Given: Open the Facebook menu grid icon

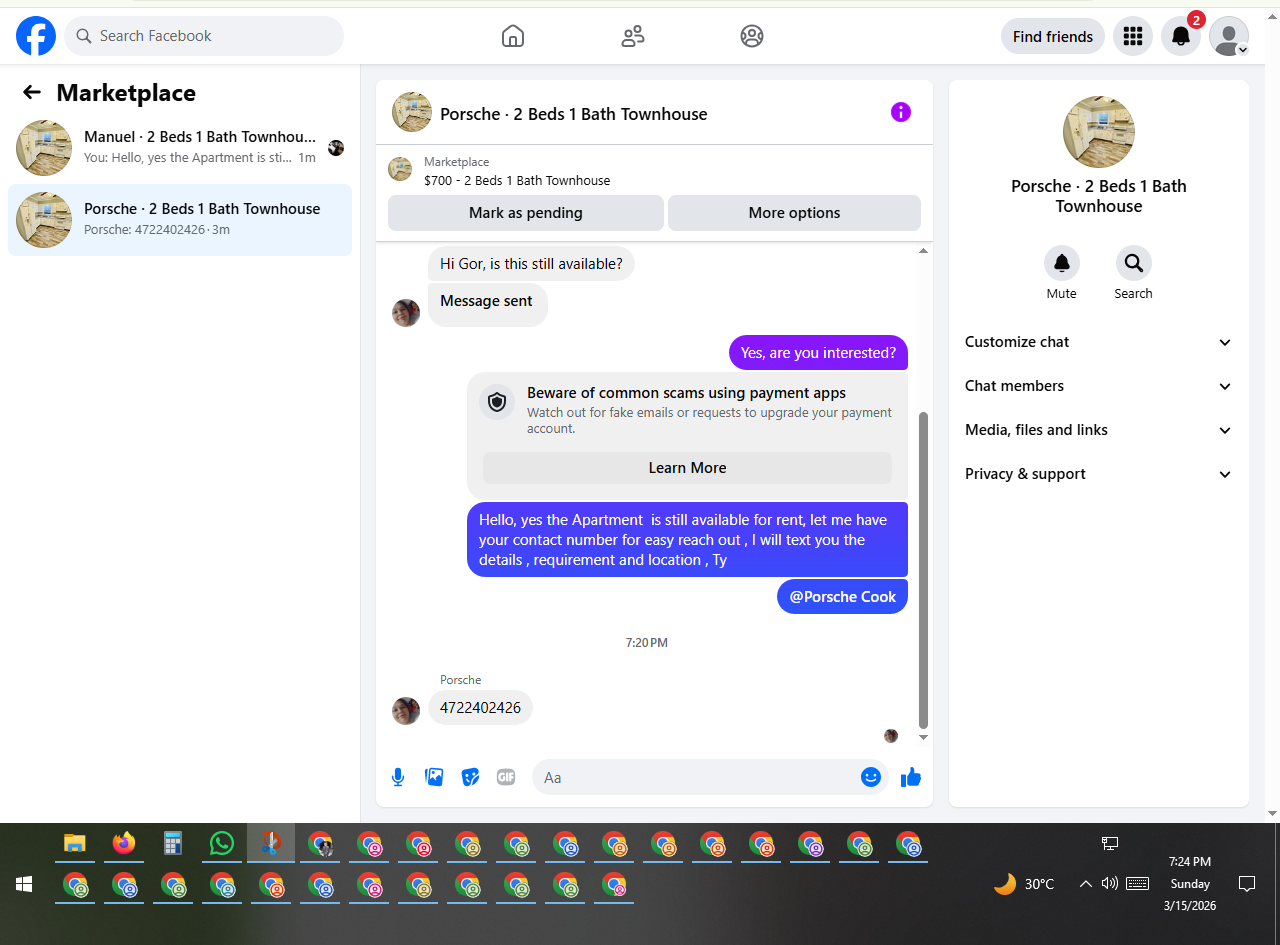Looking at the screenshot, I should [1133, 37].
